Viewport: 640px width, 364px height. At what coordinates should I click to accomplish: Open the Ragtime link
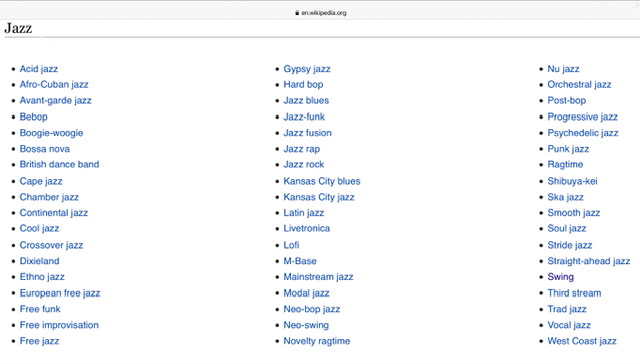point(565,164)
